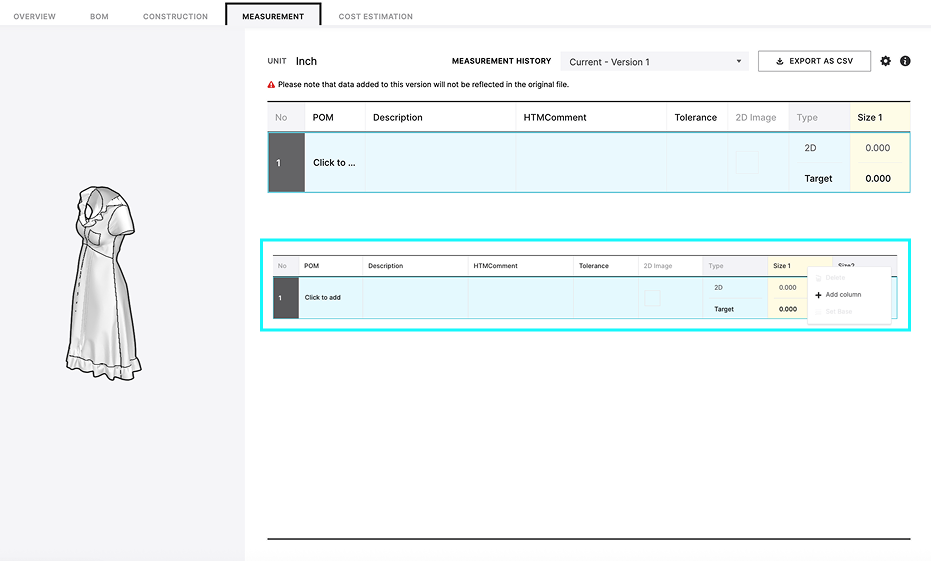Click the empty Tolerance cell in top row 1
931x561 pixels.
(698, 163)
